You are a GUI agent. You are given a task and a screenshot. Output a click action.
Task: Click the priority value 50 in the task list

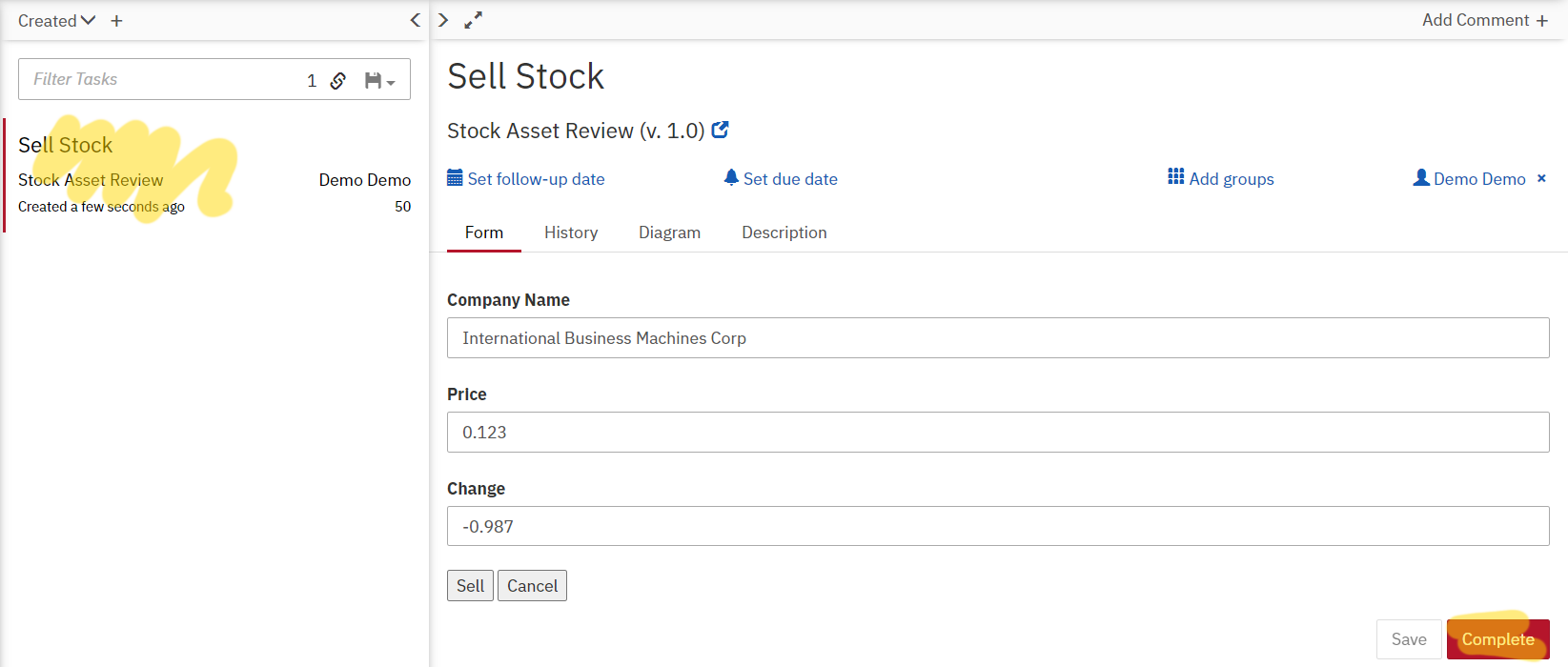pos(403,207)
